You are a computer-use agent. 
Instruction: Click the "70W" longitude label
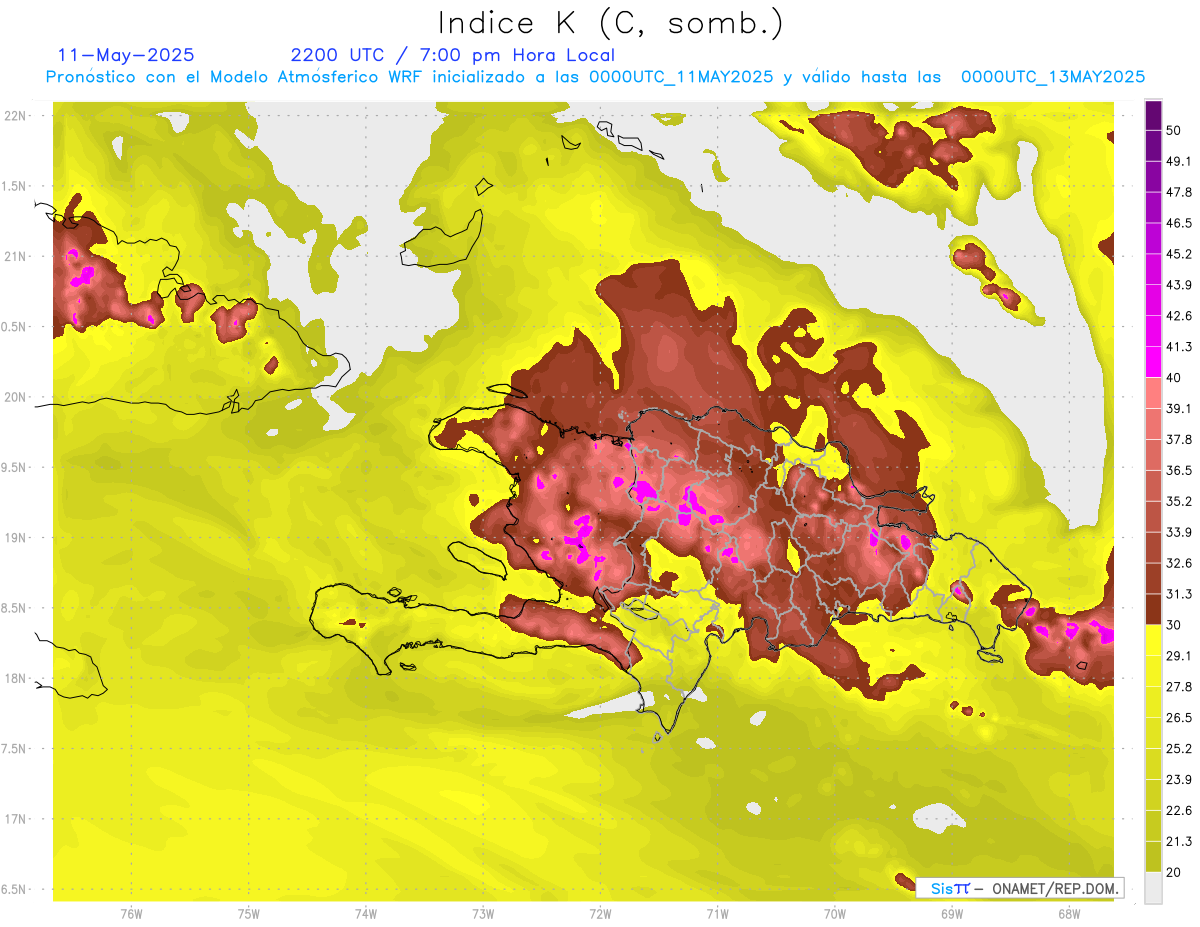click(835, 913)
